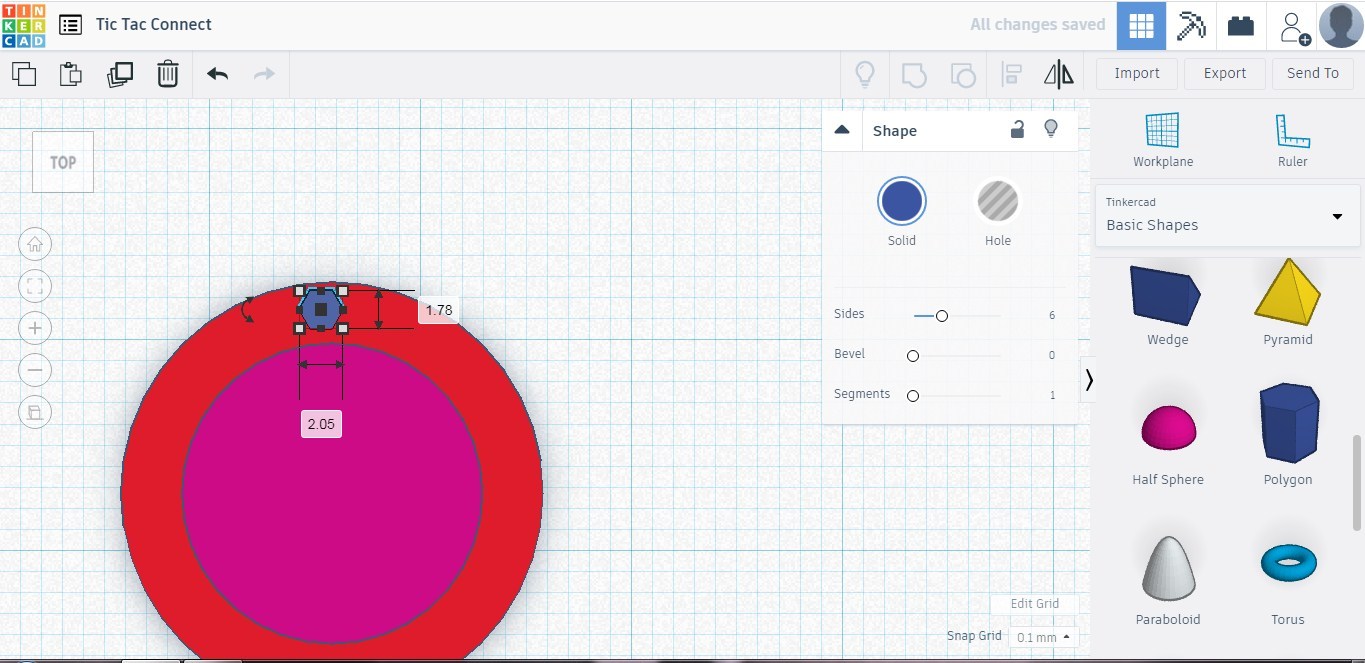
Task: Click the Tic Tac Connect design name
Action: pos(154,25)
